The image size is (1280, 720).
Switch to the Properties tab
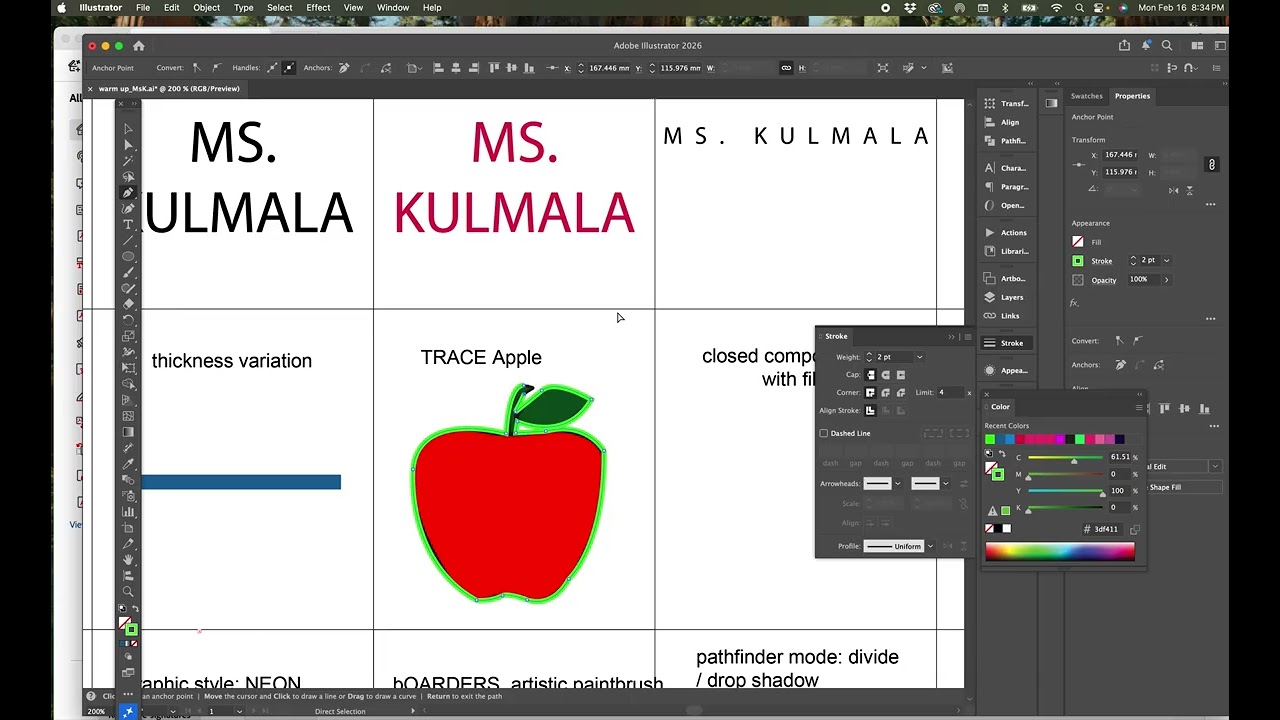(x=1132, y=96)
